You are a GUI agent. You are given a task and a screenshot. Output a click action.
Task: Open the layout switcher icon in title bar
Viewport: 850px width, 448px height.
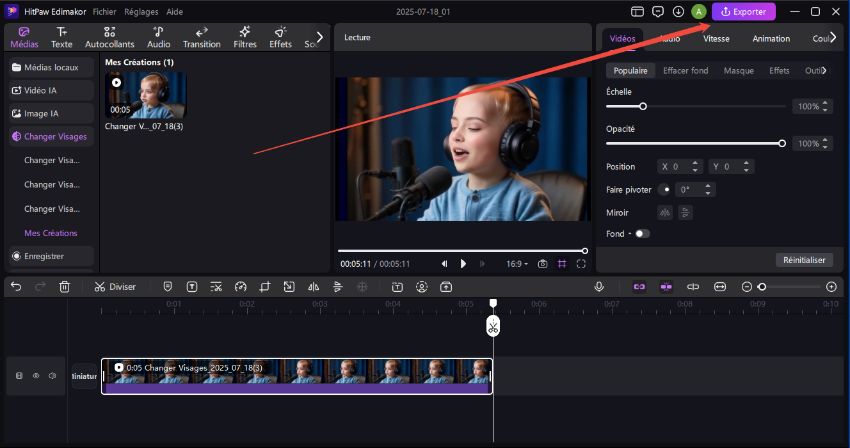(x=638, y=11)
